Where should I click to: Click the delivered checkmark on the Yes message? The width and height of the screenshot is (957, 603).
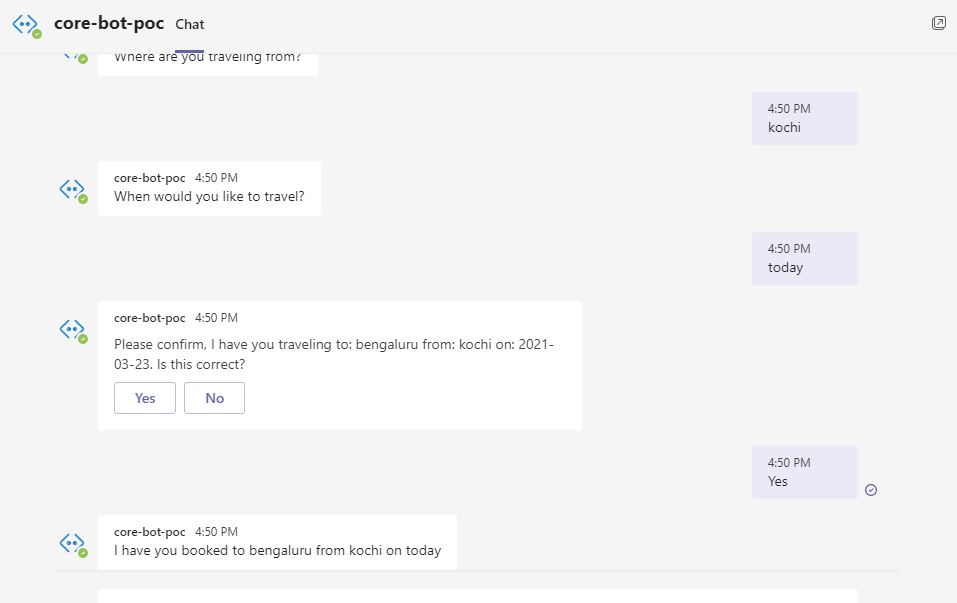[x=870, y=489]
